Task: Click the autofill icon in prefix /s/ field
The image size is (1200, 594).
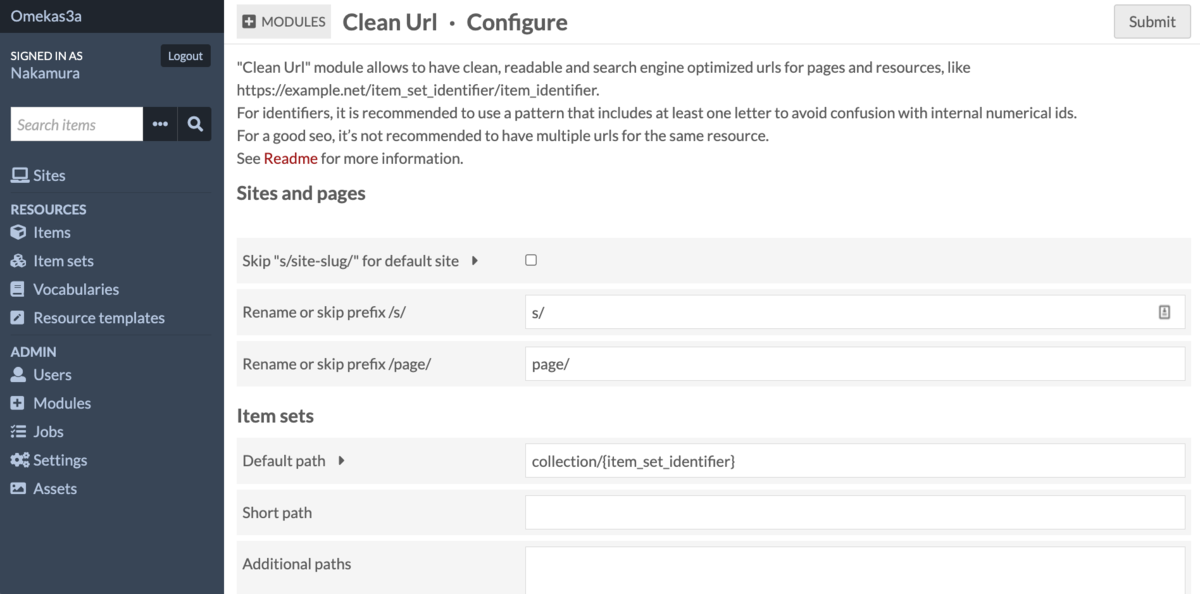Action: pos(1164,312)
